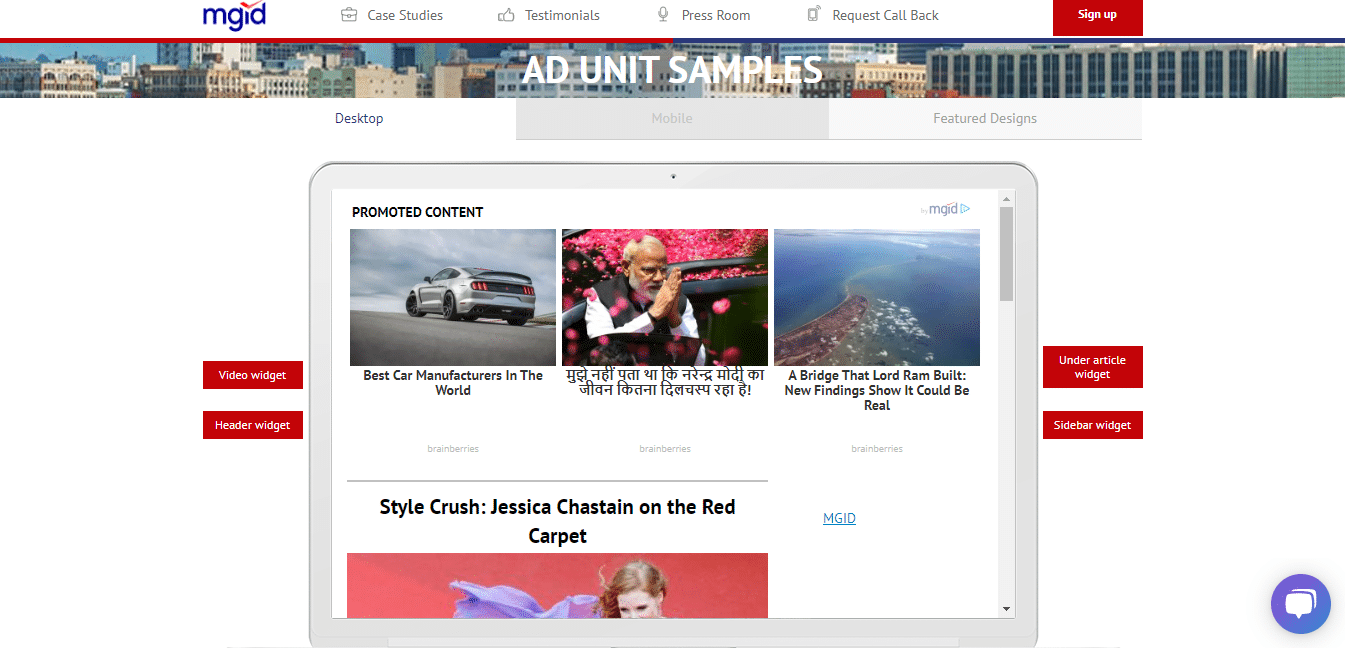Click the preview scrollbar down arrow
The image size is (1345, 648).
(1007, 609)
